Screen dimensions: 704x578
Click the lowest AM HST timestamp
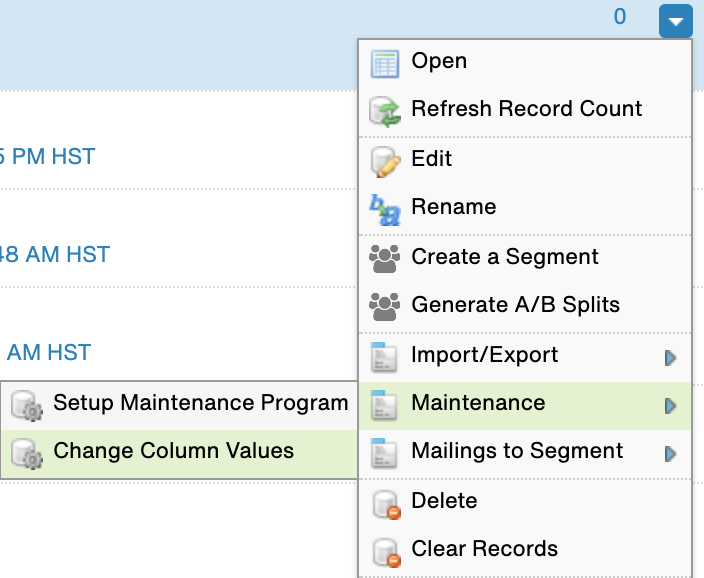tap(49, 353)
